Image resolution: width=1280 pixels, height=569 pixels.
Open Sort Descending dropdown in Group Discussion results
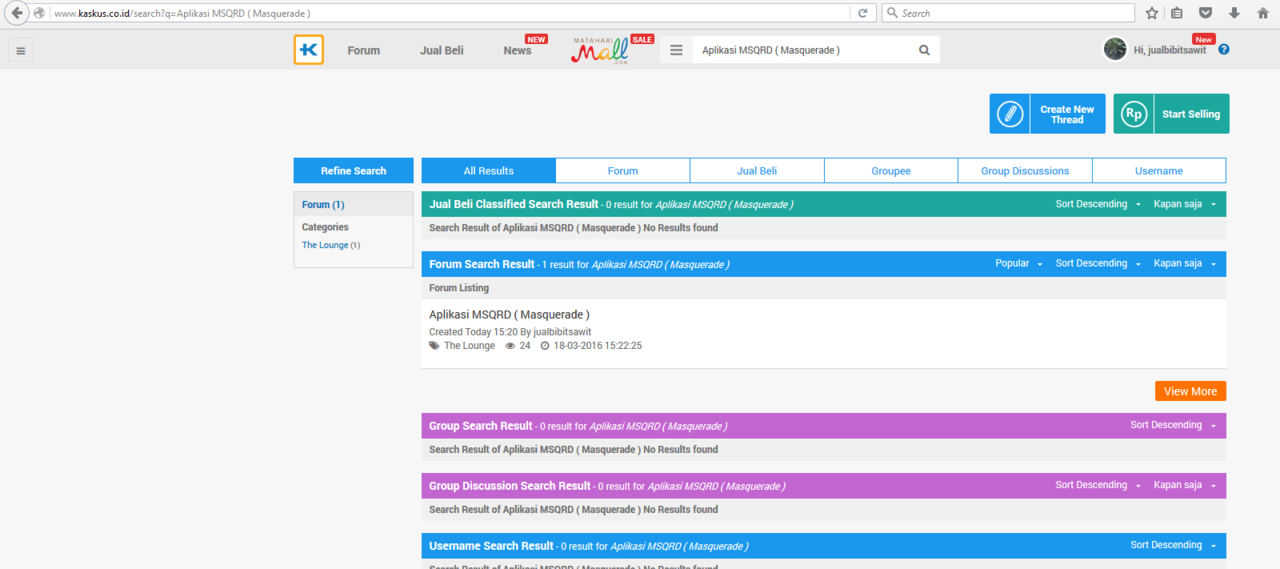1098,485
